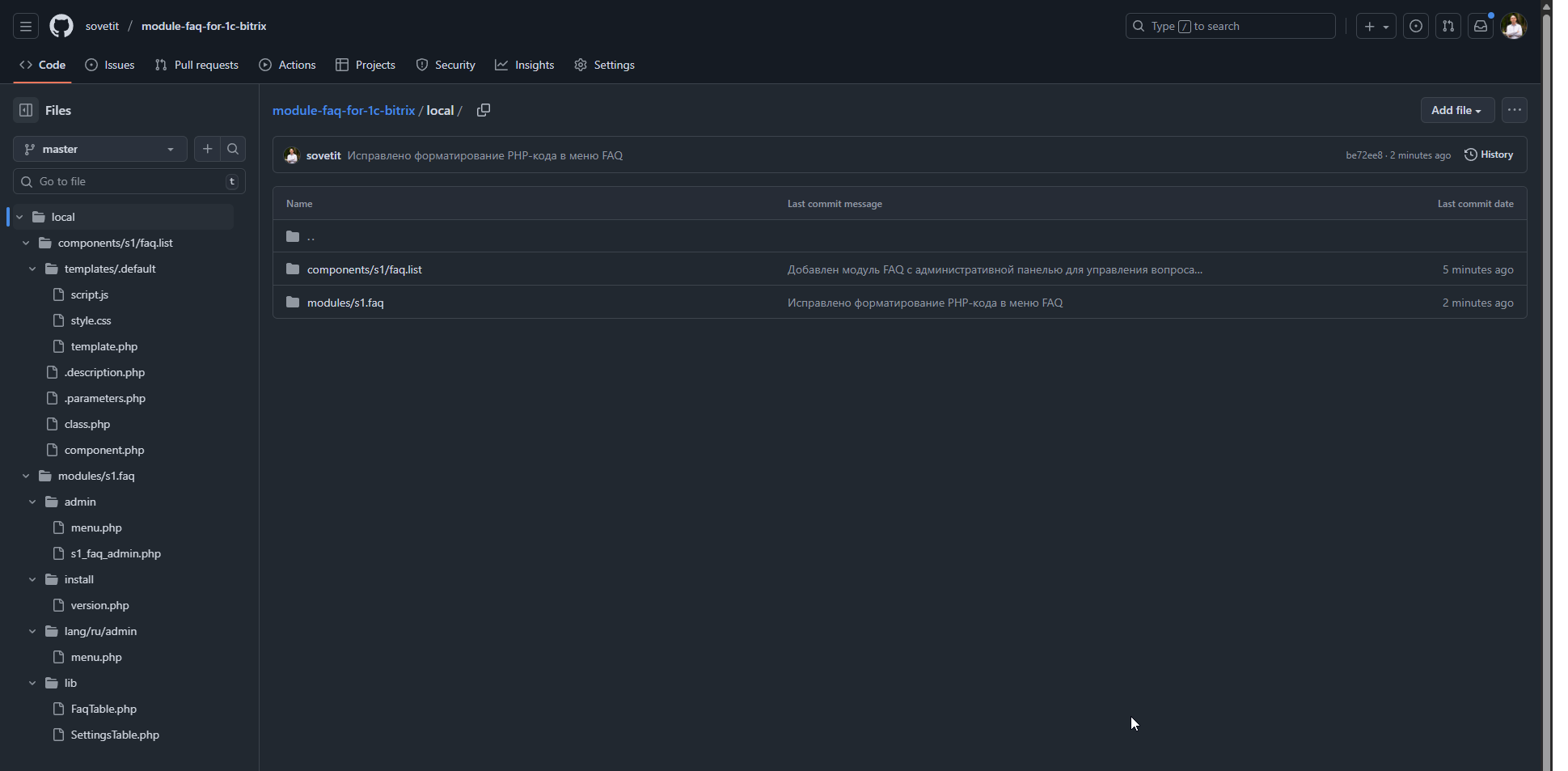
Task: Collapse the Files side panel
Action: pos(26,110)
